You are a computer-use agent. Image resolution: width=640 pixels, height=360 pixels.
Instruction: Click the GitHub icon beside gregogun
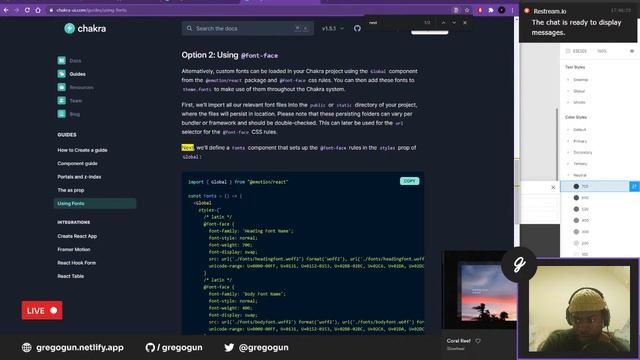pyautogui.click(x=150, y=347)
